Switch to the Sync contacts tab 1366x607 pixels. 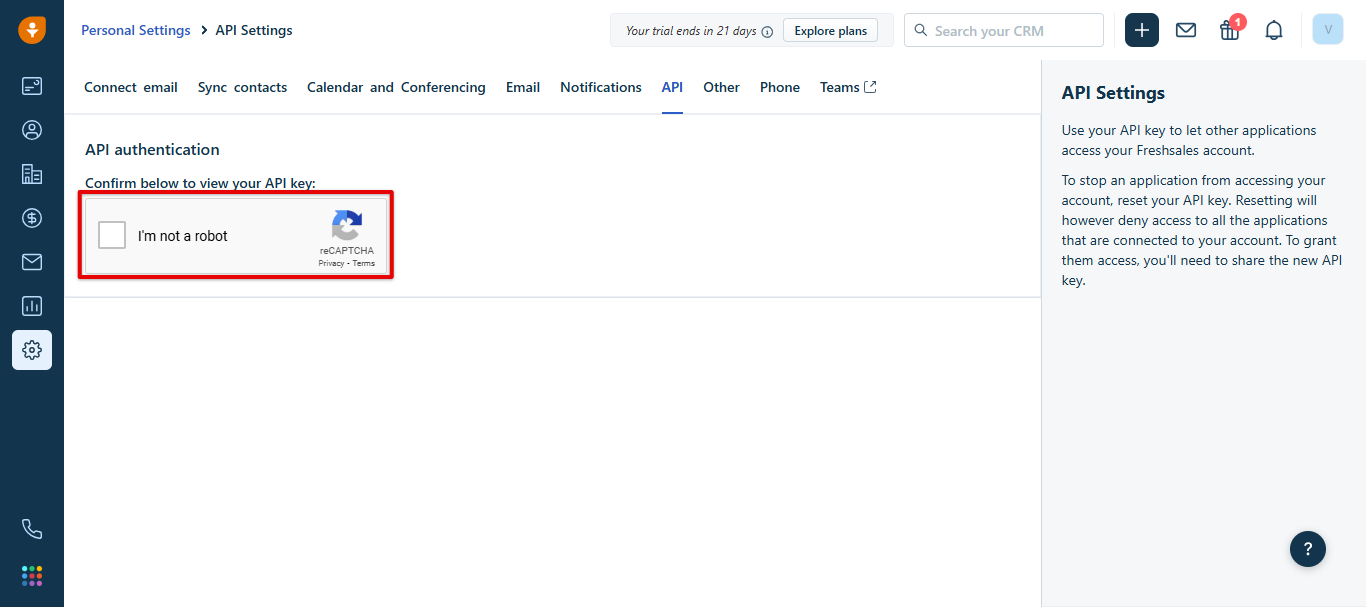(x=242, y=87)
